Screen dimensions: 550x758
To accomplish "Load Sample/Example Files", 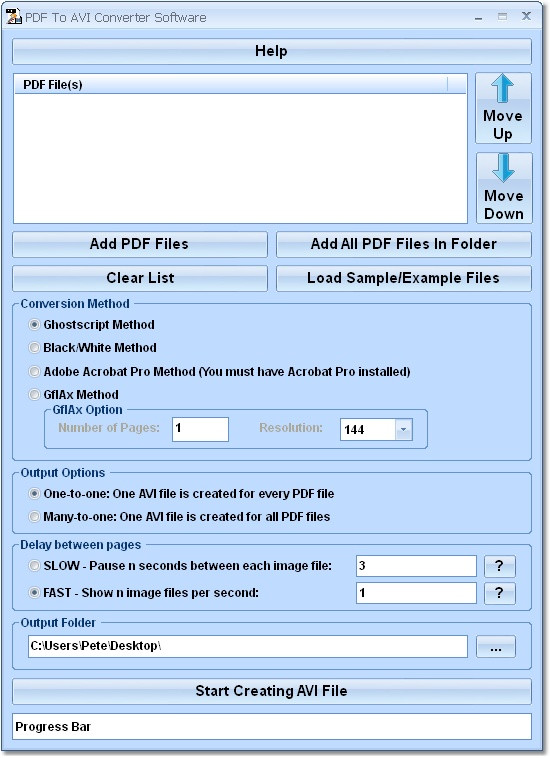I will point(404,278).
